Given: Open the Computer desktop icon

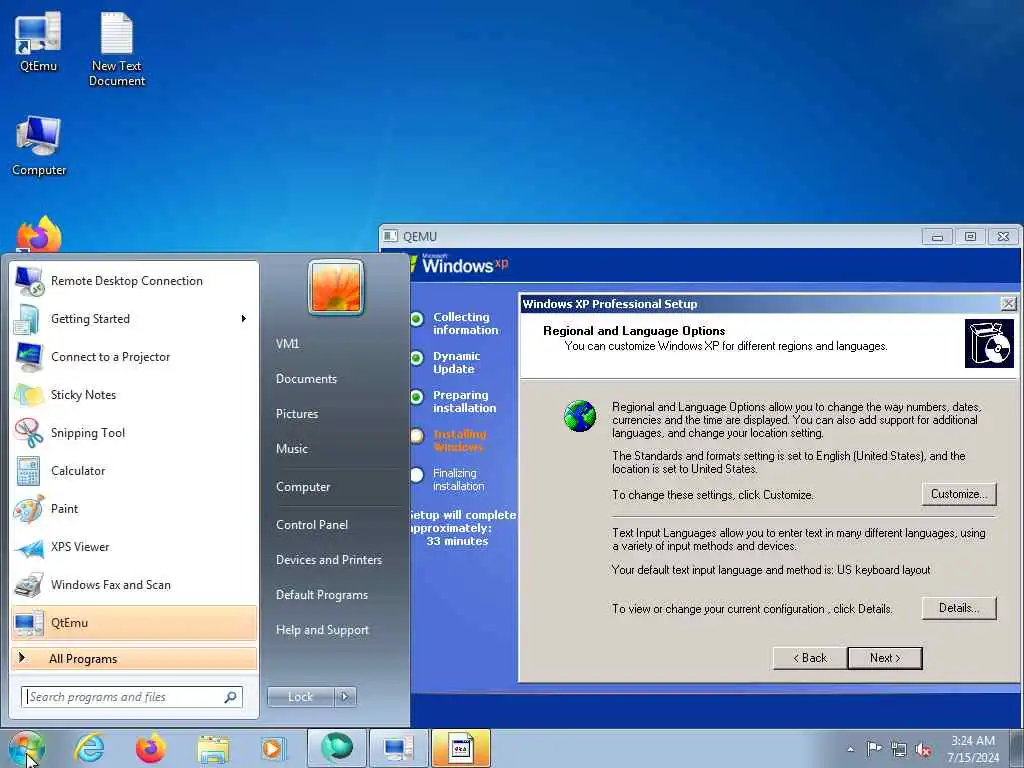Looking at the screenshot, I should [x=39, y=145].
